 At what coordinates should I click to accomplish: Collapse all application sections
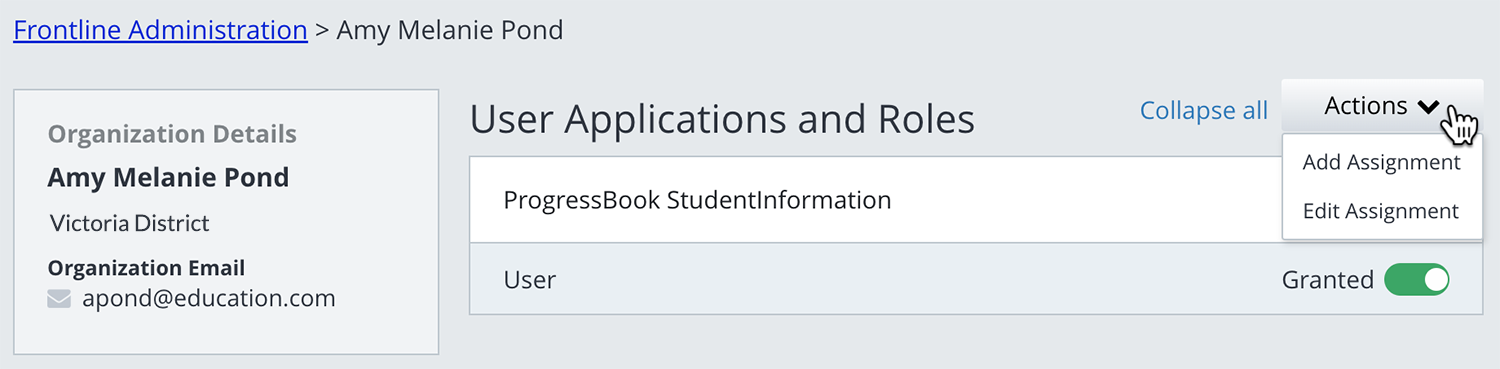click(1204, 110)
